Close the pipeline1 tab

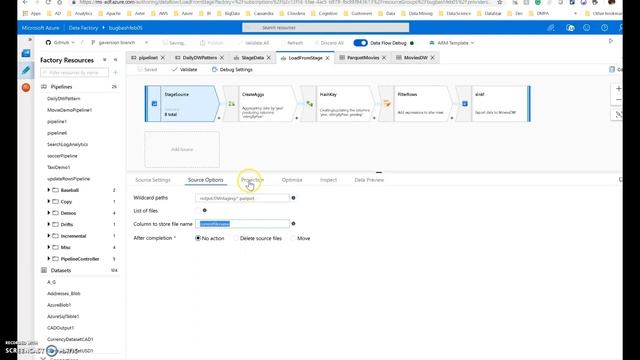tap(163, 58)
